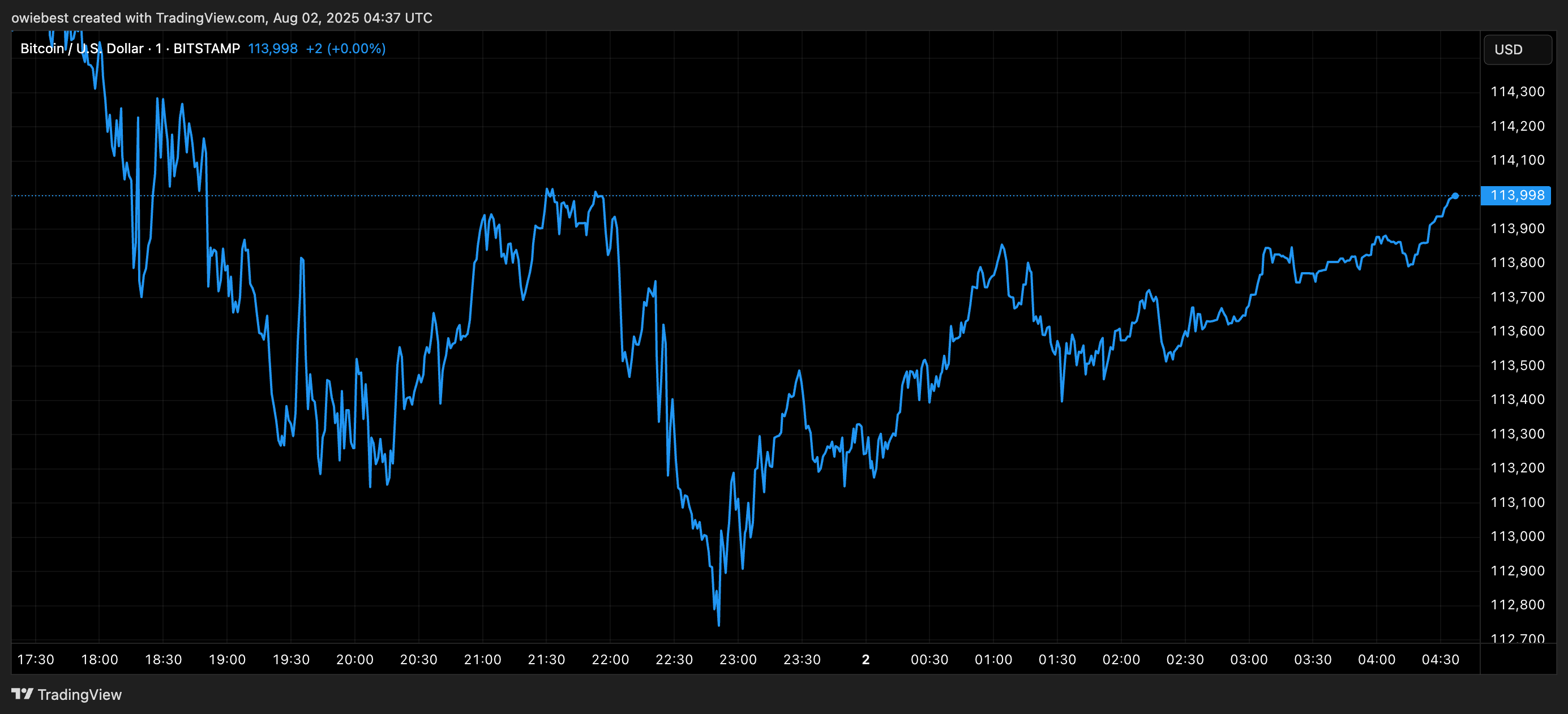The width and height of the screenshot is (1568, 714).
Task: Click the USD currency button
Action: tap(1518, 50)
